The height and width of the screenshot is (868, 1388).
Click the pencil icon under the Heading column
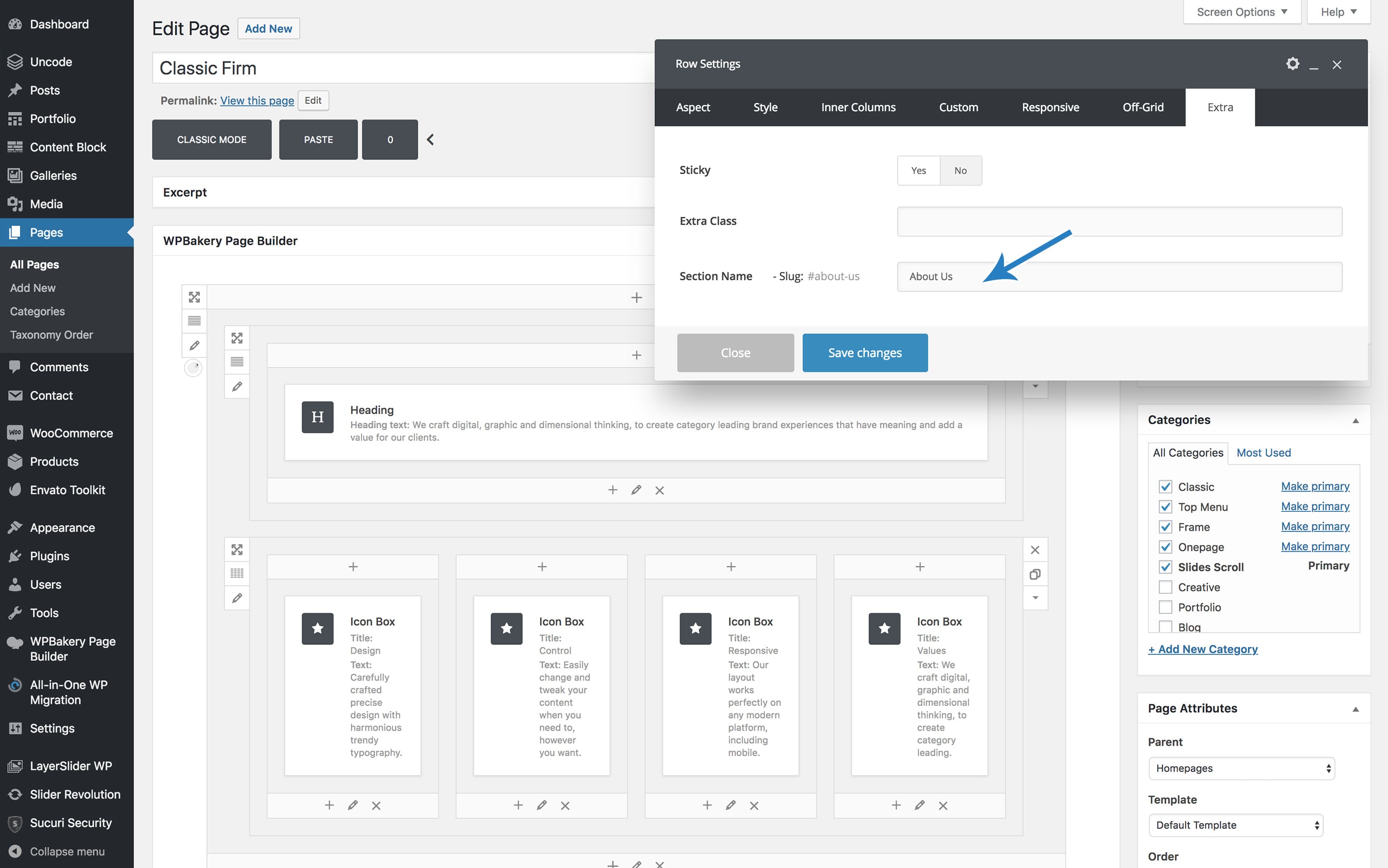point(636,490)
